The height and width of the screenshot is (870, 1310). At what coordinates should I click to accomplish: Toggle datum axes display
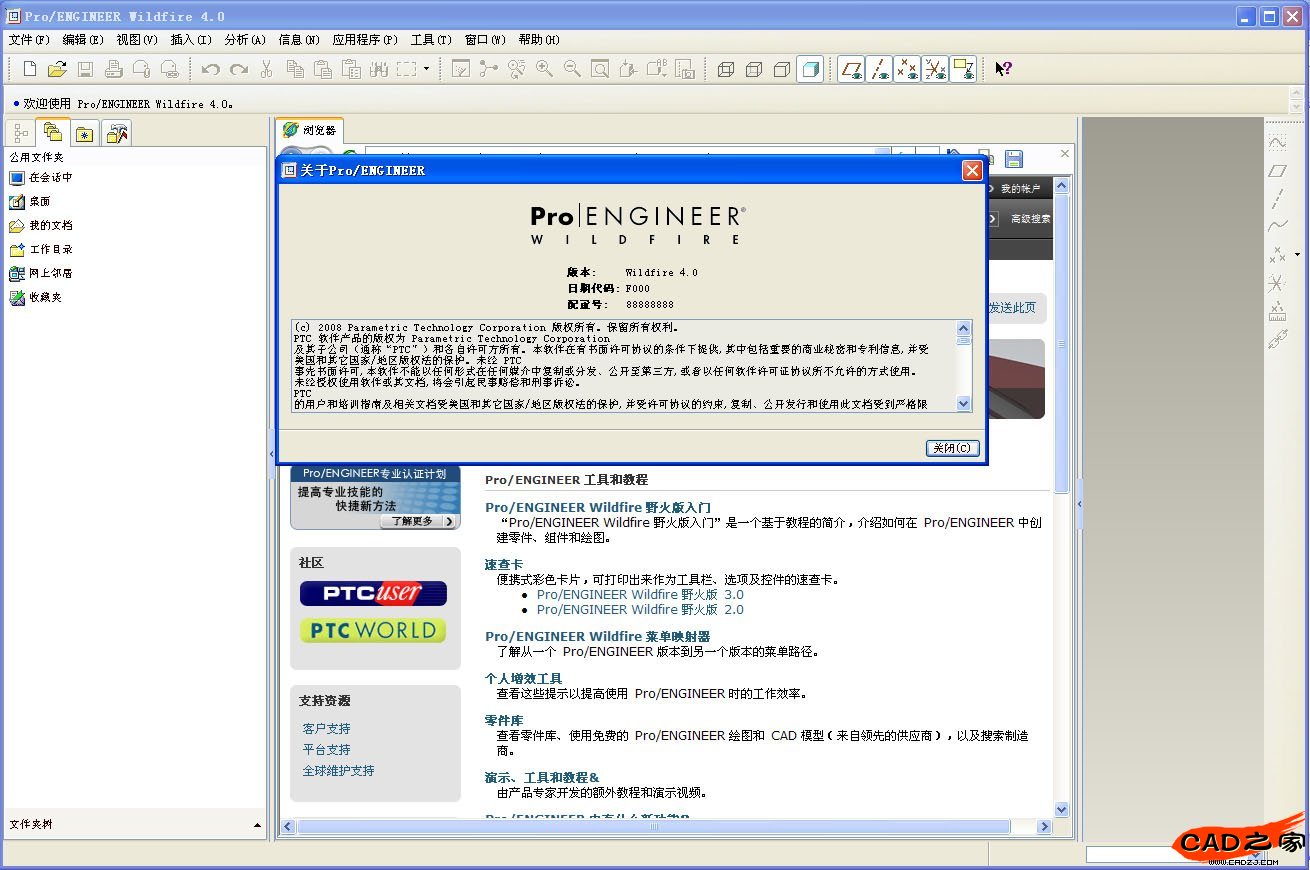coord(879,69)
